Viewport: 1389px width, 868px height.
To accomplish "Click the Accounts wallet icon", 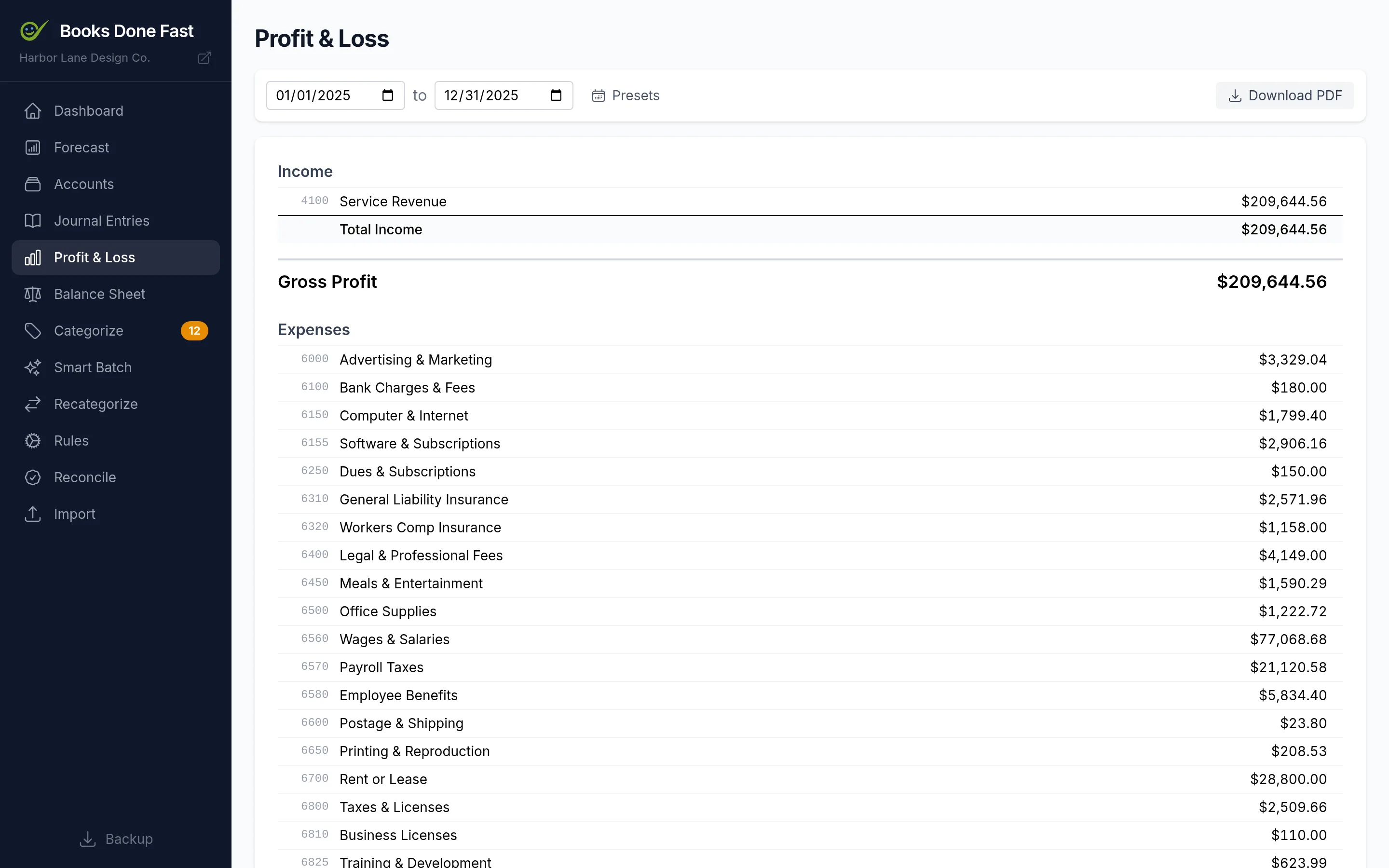I will (33, 184).
